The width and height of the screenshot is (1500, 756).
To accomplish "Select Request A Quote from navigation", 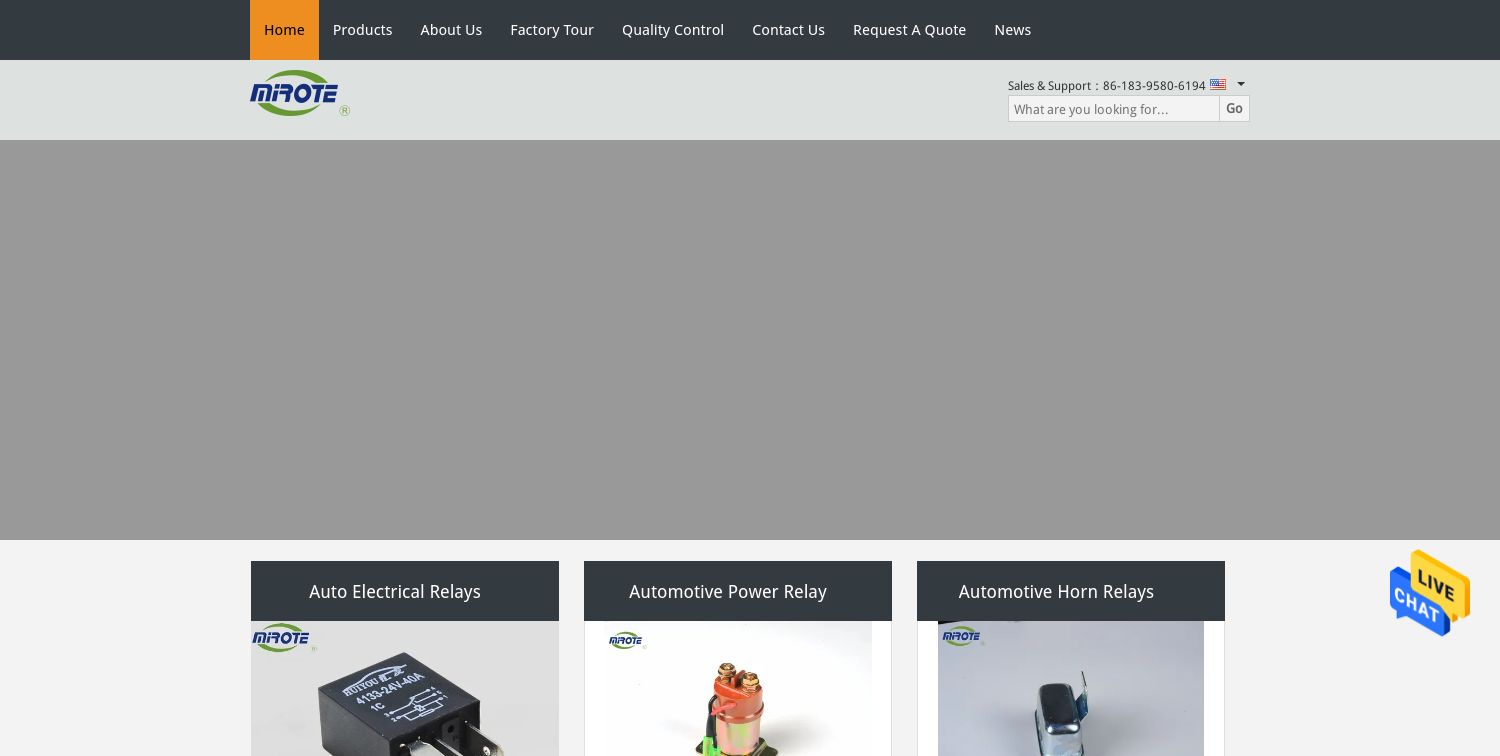I will point(909,30).
